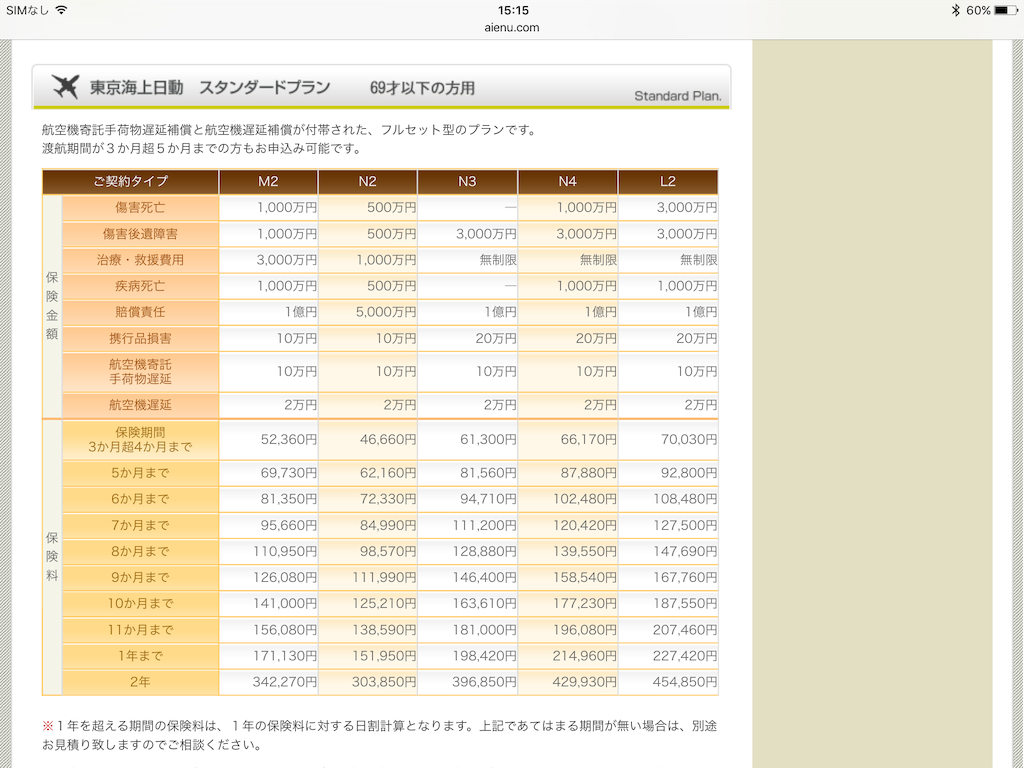Tap the 102,480円 premium cell
This screenshot has width=1024, height=768.
[568, 499]
